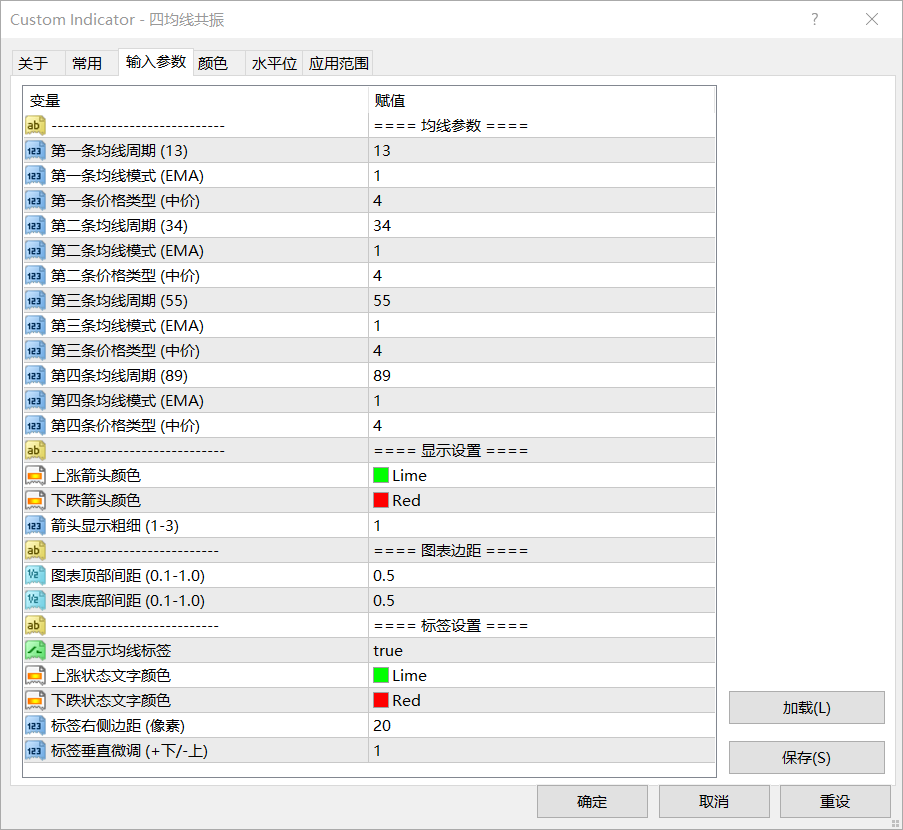Click integer icon beside 标签右侧边距 (像素)

[x=35, y=726]
